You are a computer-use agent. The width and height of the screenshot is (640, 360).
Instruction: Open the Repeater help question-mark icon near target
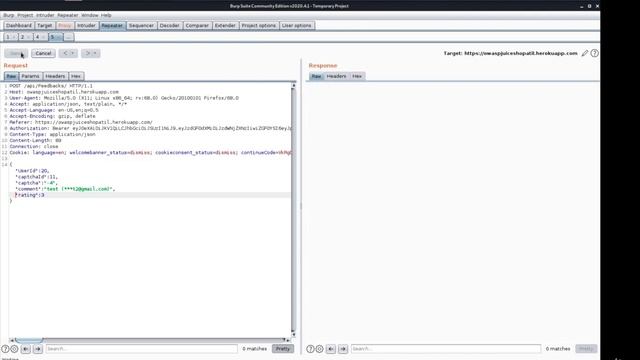595,53
